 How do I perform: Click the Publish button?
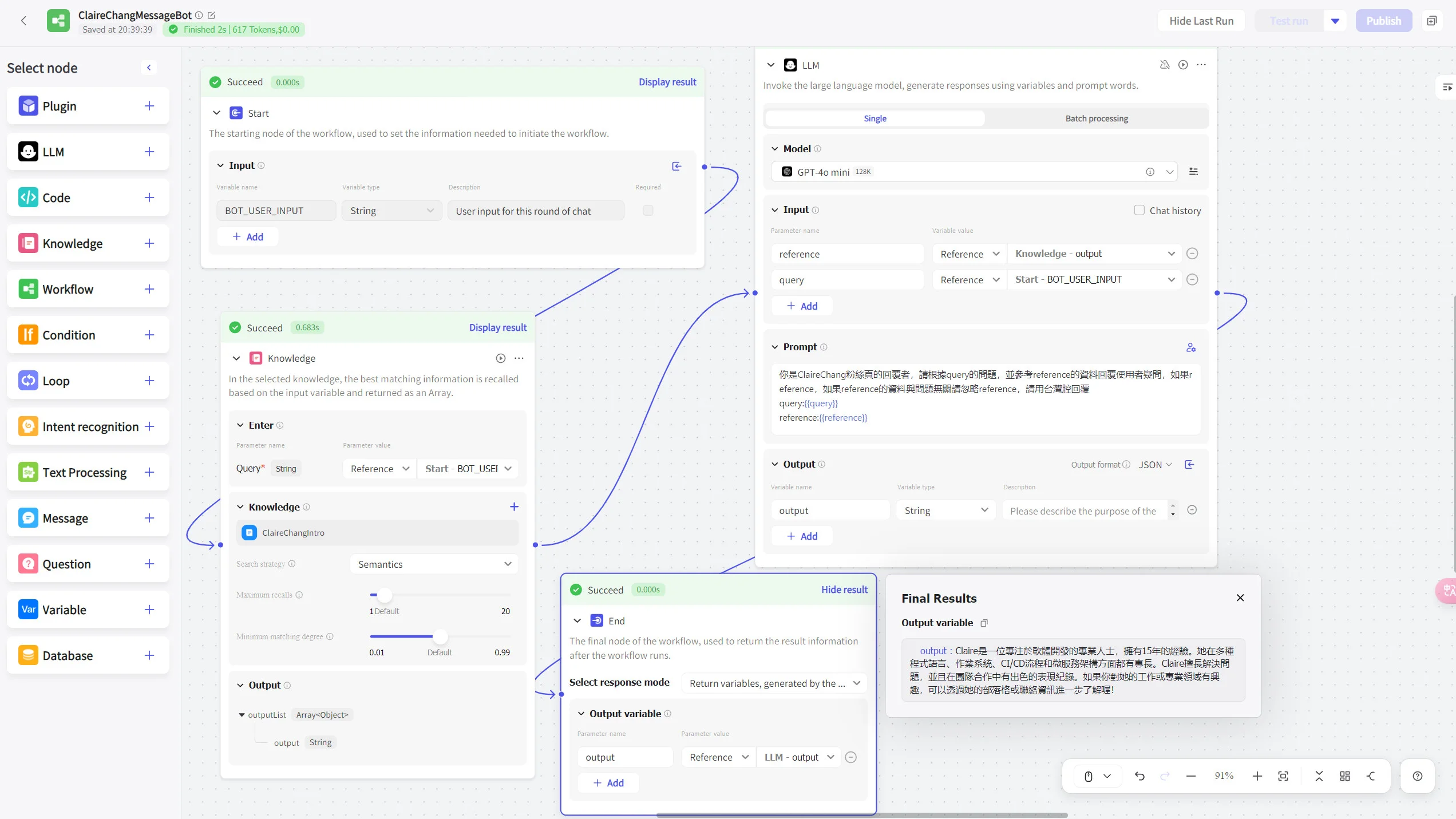[x=1384, y=21]
